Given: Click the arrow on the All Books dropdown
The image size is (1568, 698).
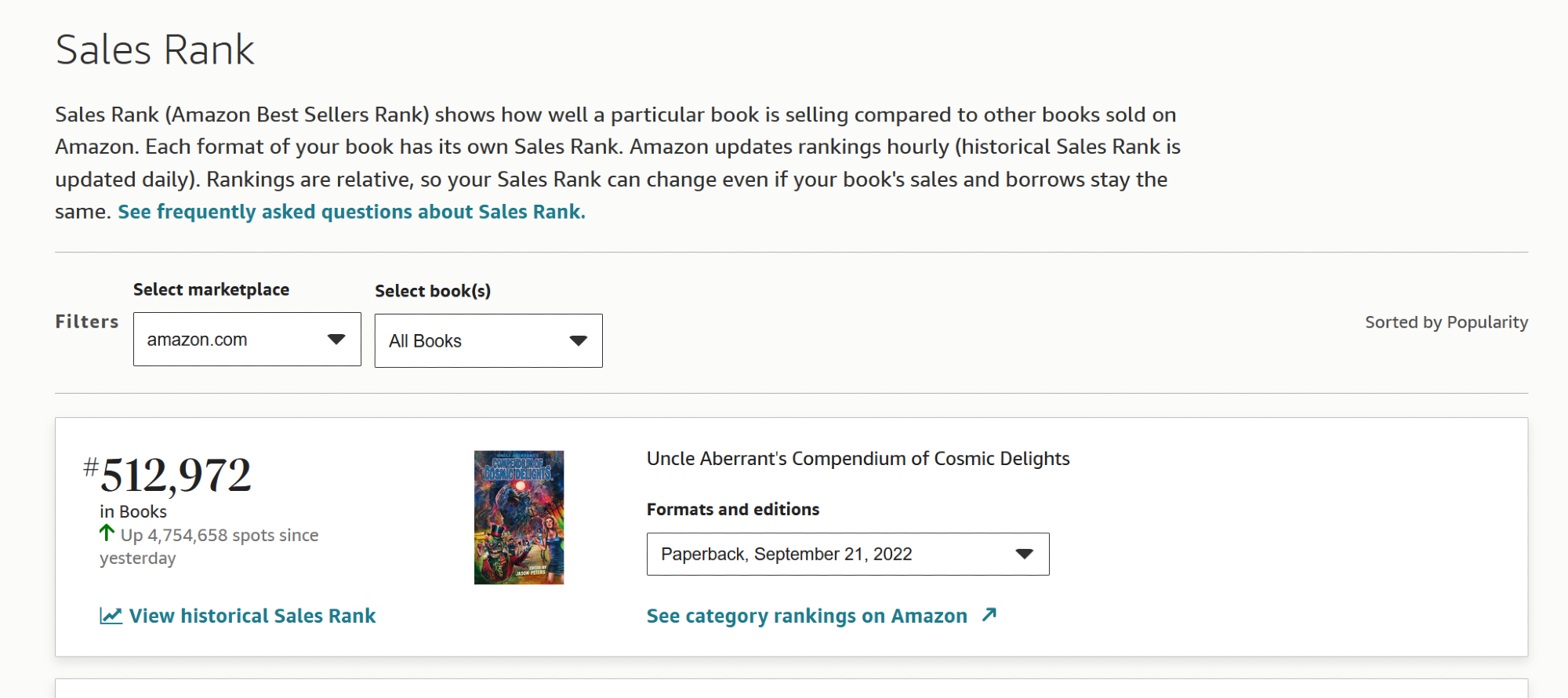Looking at the screenshot, I should [x=579, y=341].
